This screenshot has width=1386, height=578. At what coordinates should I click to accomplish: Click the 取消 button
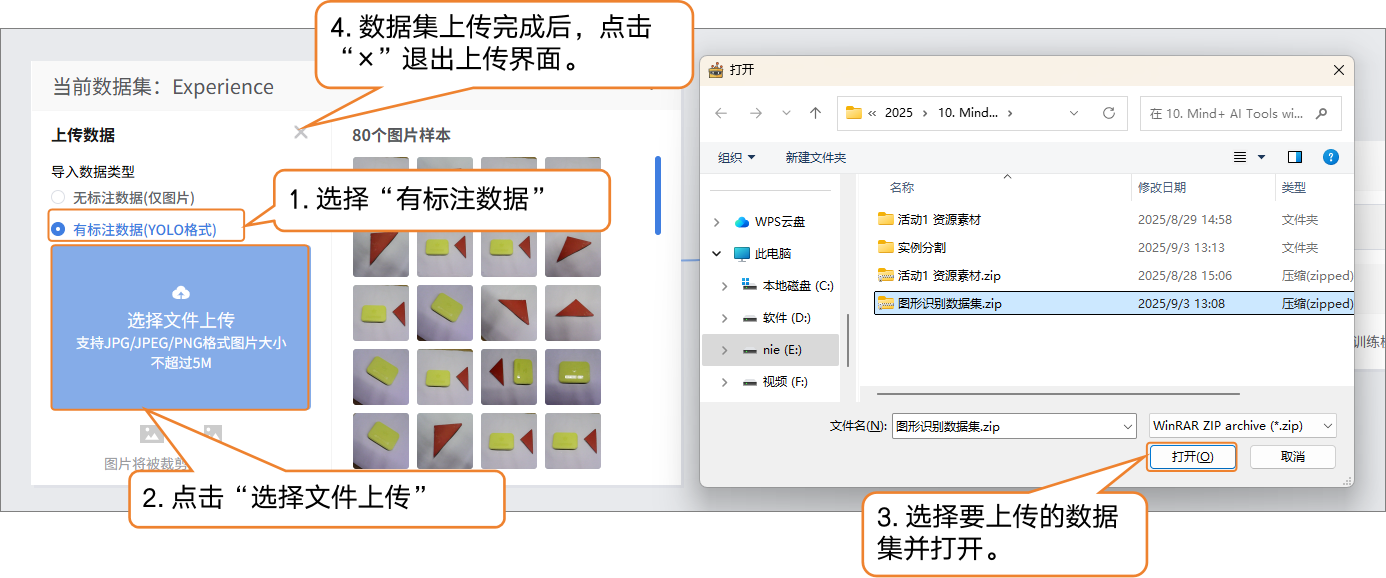[1292, 457]
